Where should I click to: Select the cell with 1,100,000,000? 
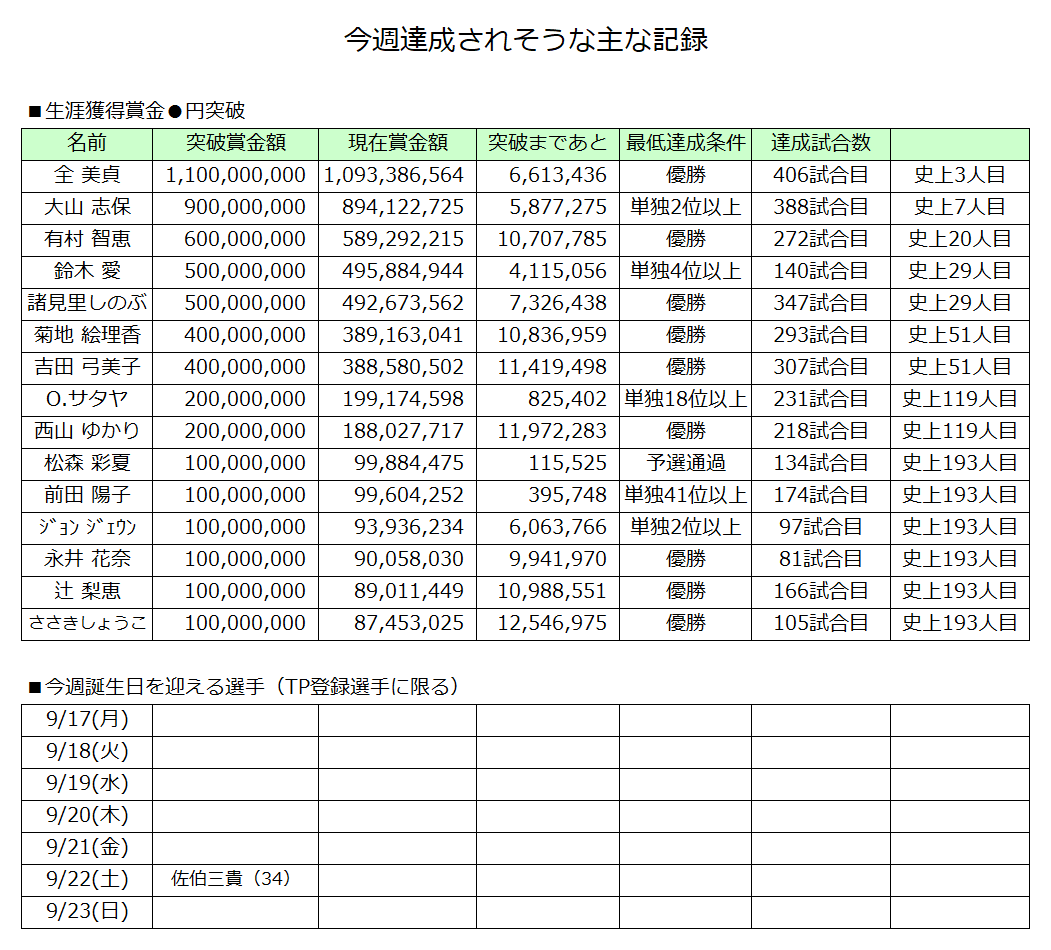click(x=235, y=175)
